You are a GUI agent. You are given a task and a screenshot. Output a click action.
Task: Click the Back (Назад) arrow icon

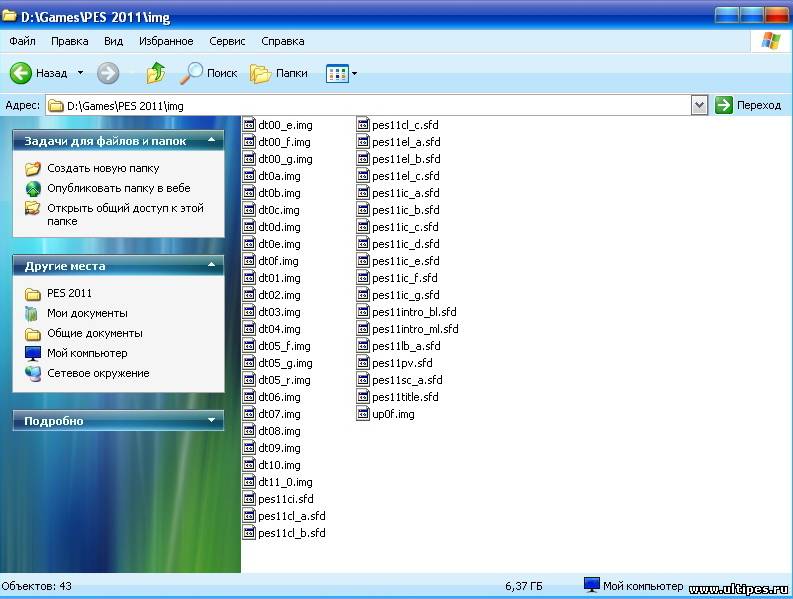coord(21,73)
